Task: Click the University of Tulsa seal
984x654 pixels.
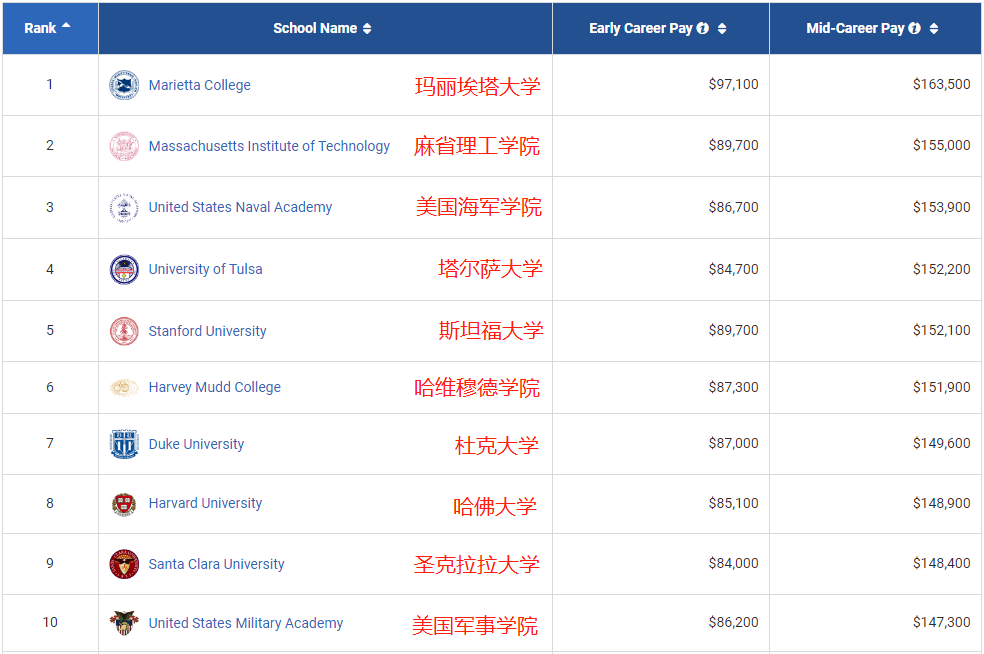Action: tap(124, 270)
